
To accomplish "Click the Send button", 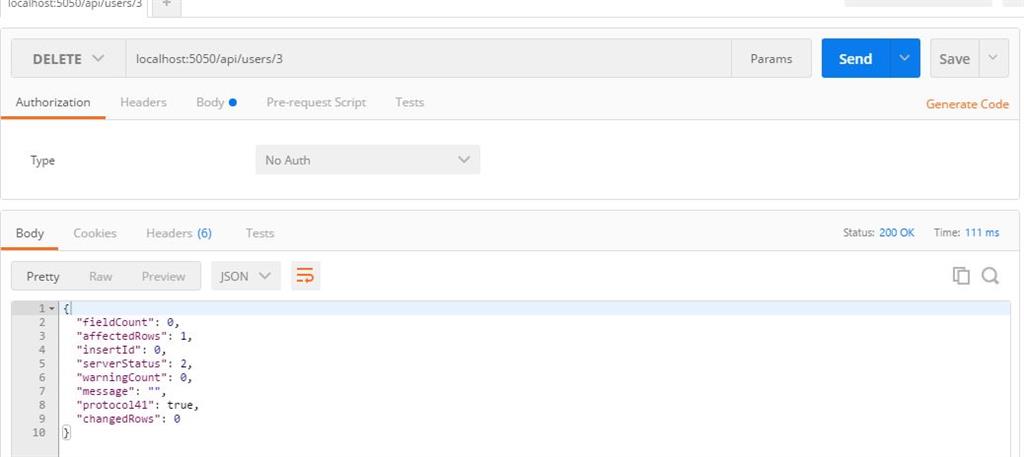I will point(855,59).
